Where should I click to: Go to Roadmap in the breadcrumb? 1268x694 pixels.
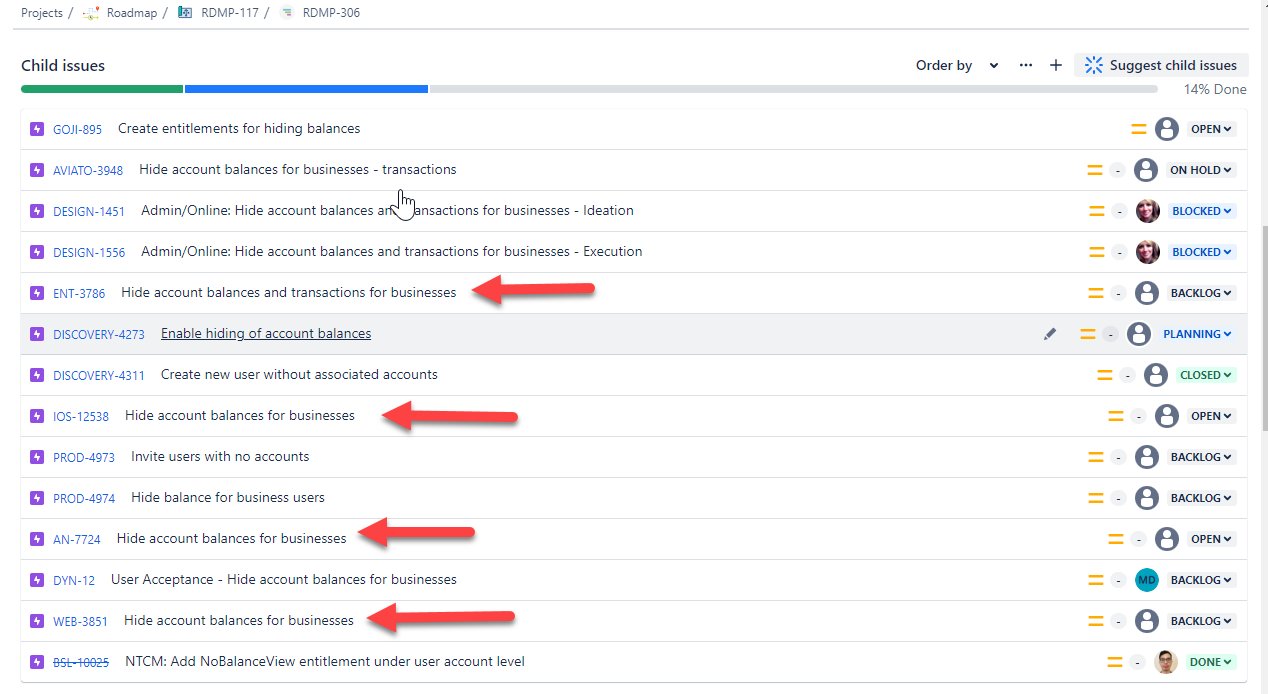pyautogui.click(x=131, y=13)
